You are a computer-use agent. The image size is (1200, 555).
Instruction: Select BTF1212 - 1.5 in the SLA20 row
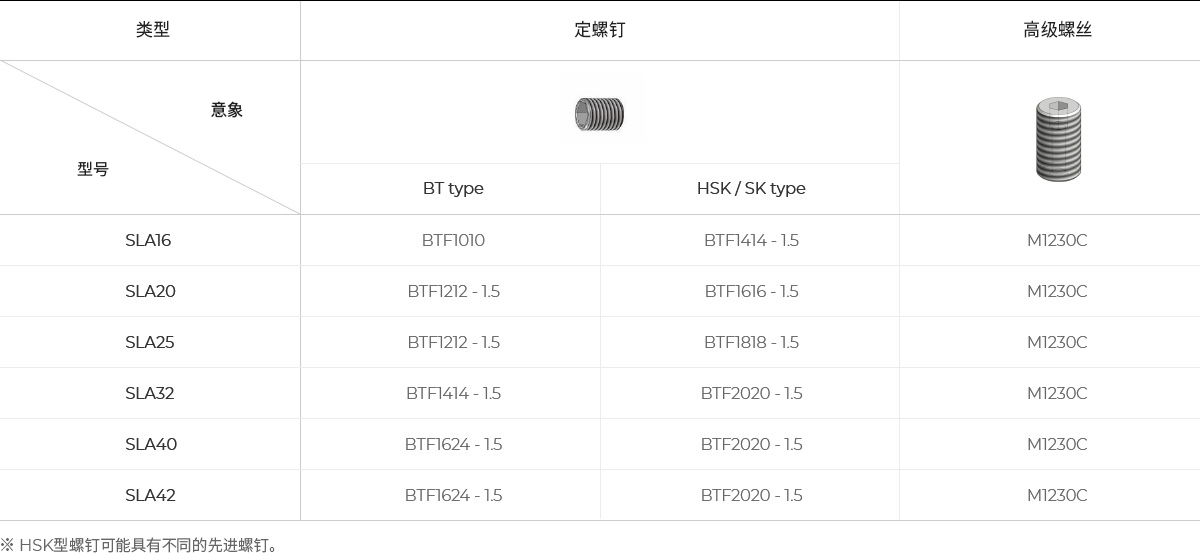pos(453,291)
